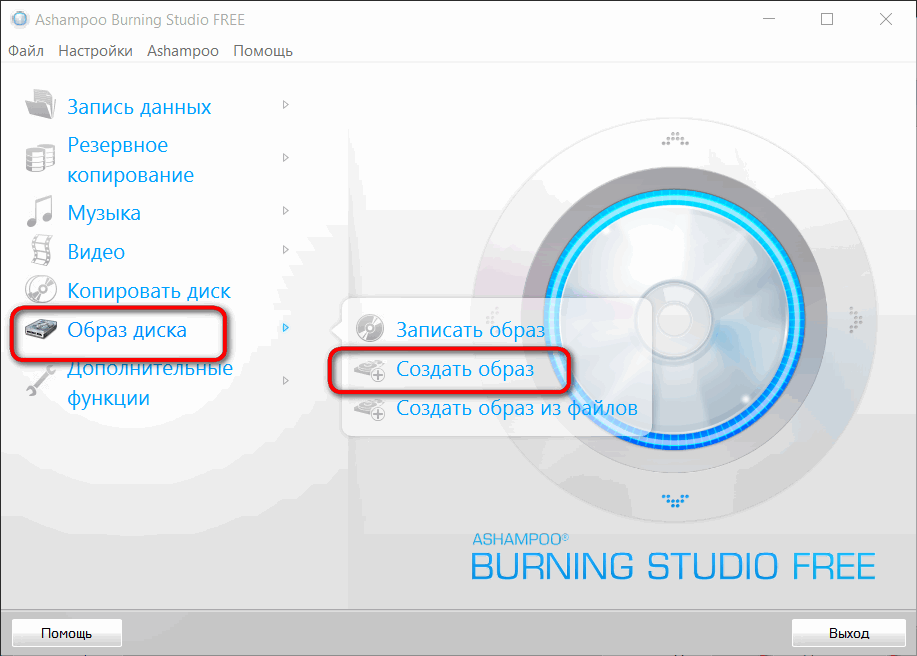Click the Резервное копирование database icon
Image resolution: width=917 pixels, height=656 pixels.
pyautogui.click(x=40, y=158)
